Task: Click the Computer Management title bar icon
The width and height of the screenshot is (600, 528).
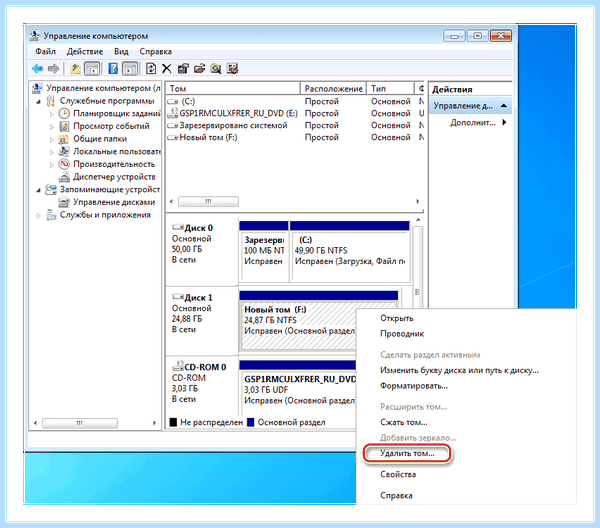Action: pos(35,36)
